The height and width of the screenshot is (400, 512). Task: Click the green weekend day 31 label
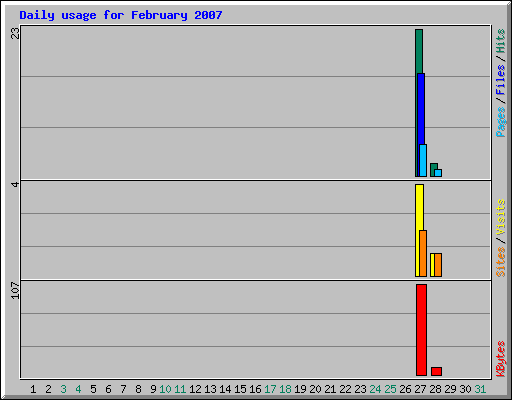coord(480,389)
